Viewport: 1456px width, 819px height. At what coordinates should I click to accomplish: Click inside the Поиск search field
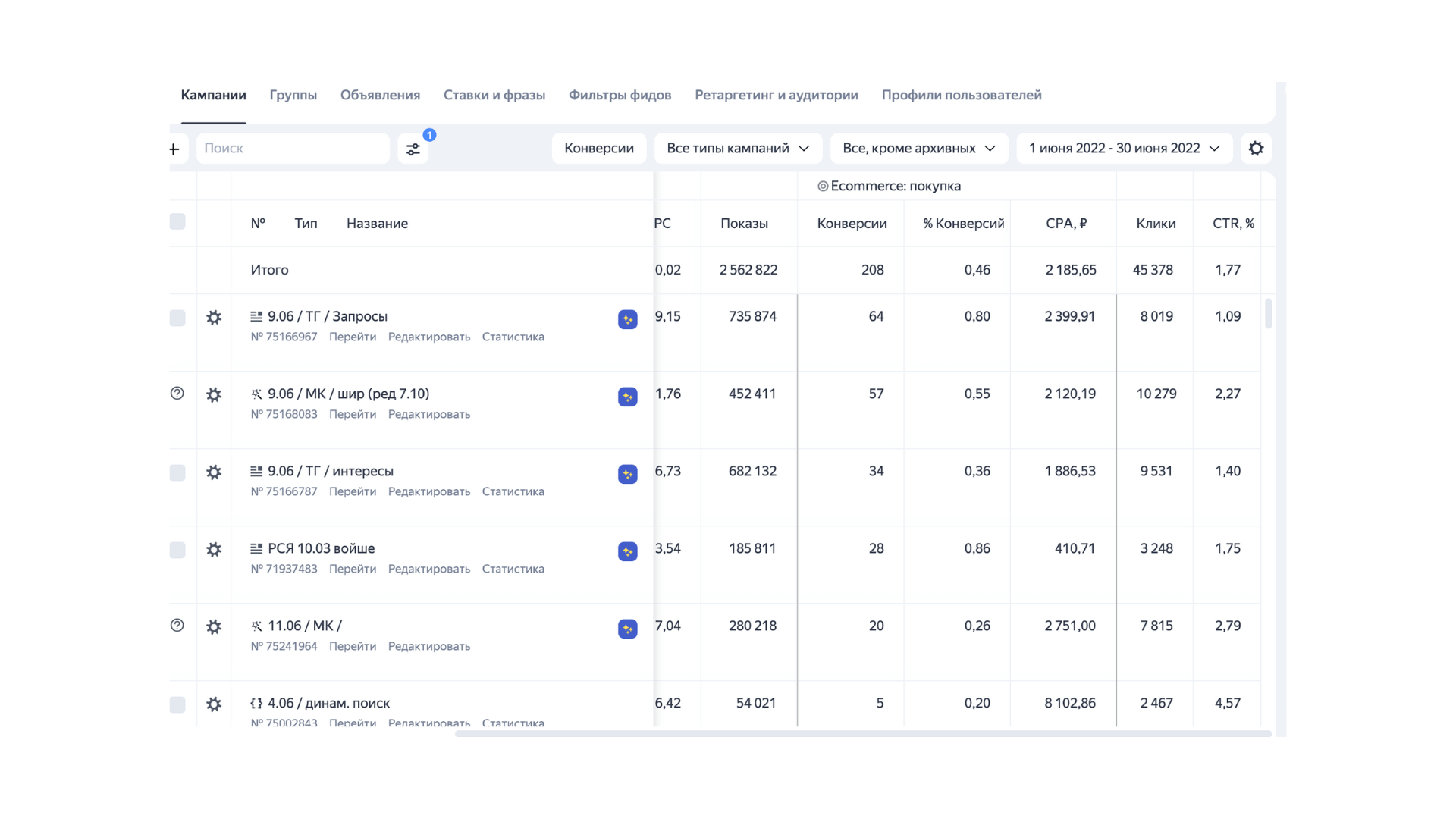click(x=293, y=148)
